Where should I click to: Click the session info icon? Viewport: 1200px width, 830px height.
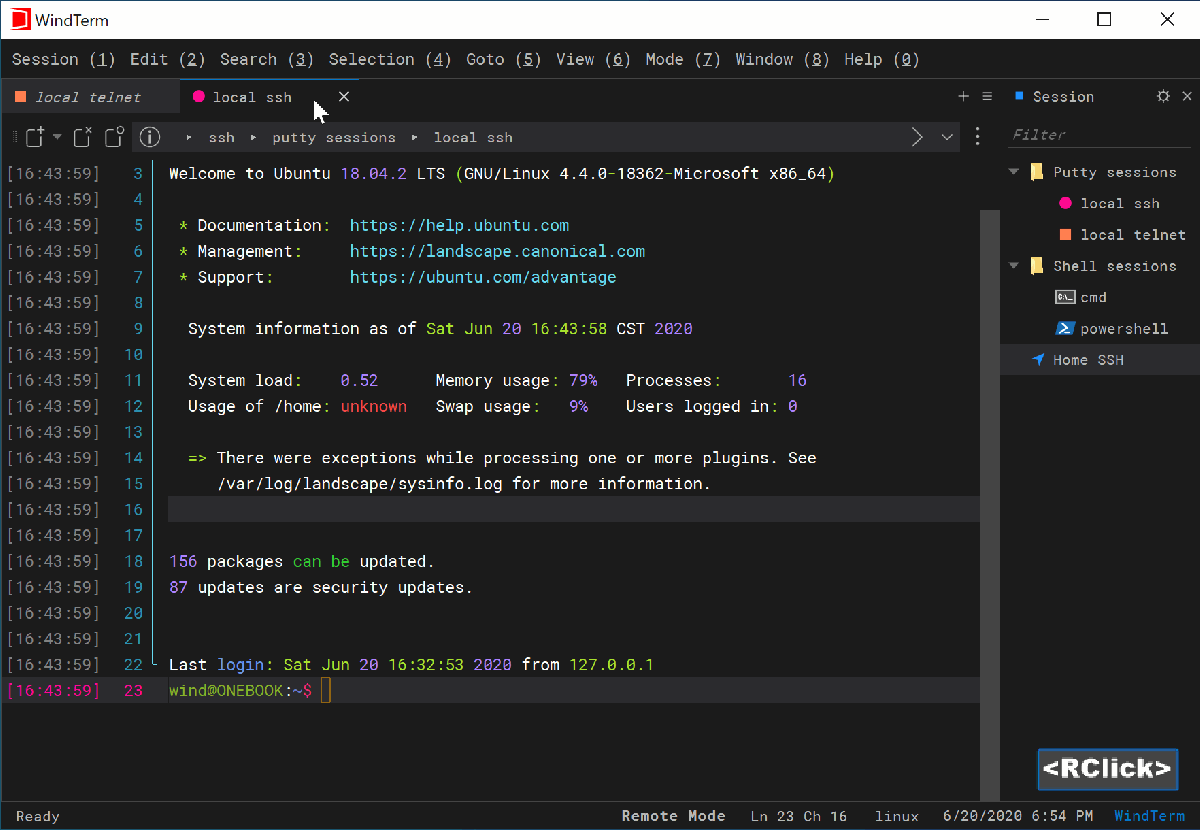[150, 137]
